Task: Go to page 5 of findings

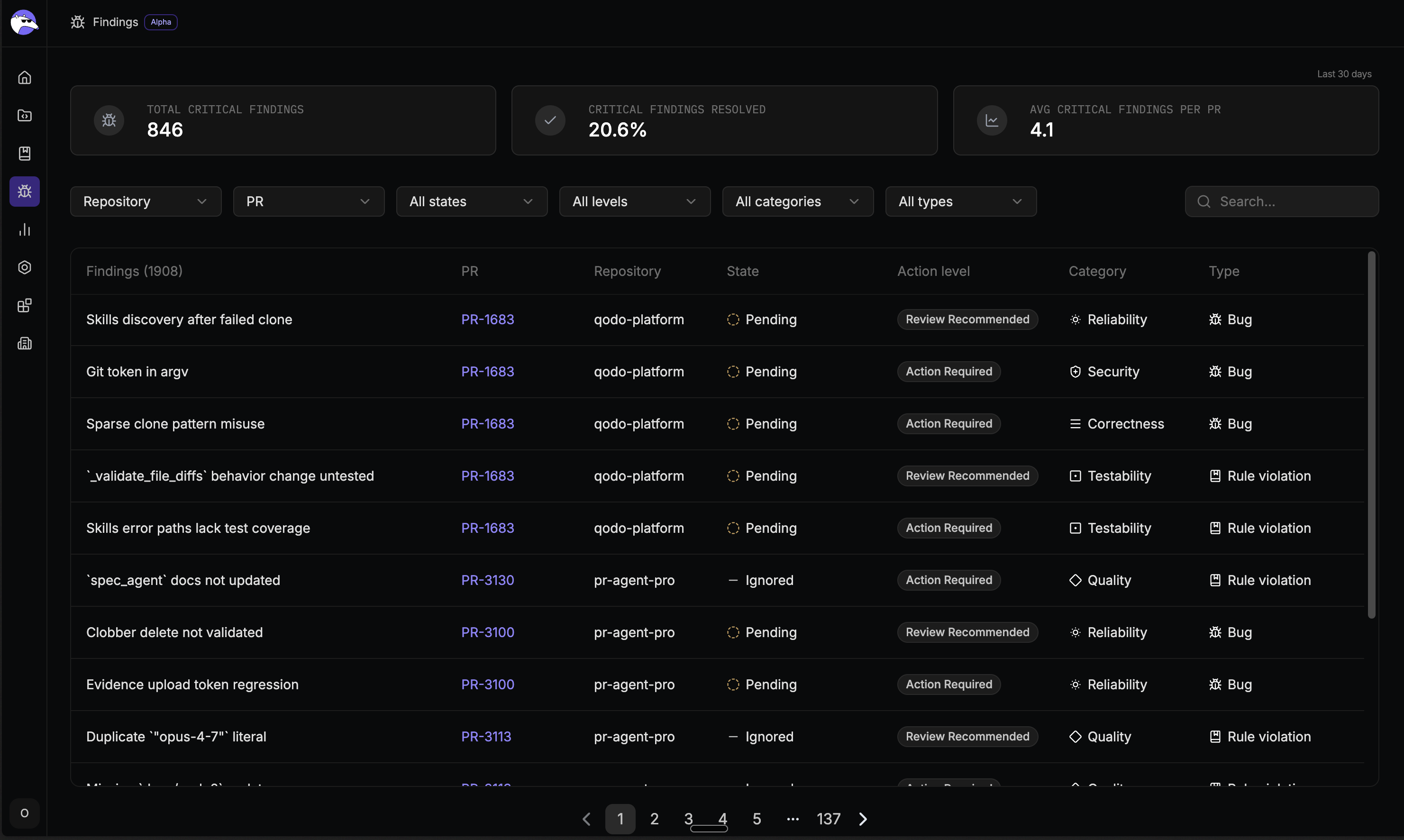Action: [x=757, y=819]
